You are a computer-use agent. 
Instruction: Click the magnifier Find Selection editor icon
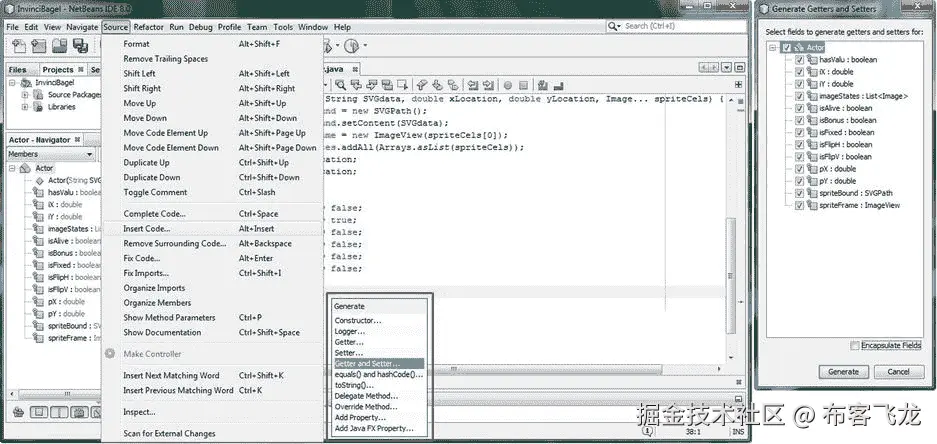(341, 85)
